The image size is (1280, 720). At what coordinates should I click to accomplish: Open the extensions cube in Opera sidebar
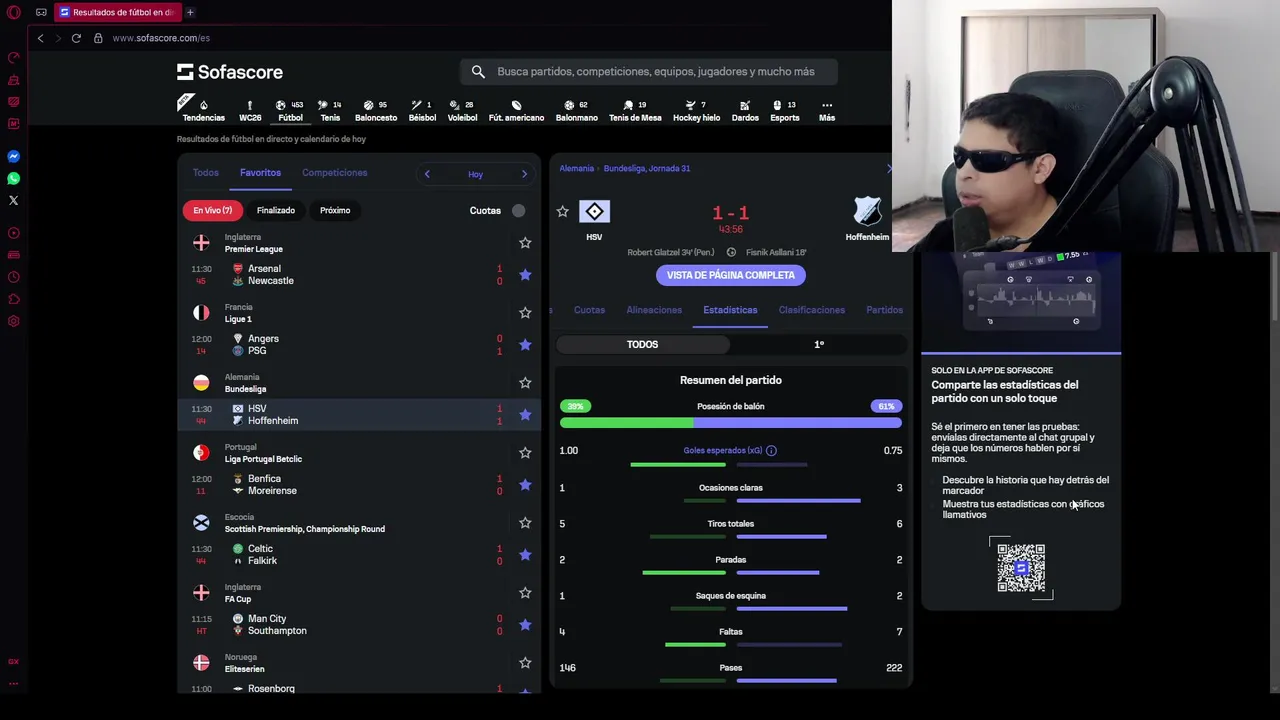pyautogui.click(x=14, y=299)
